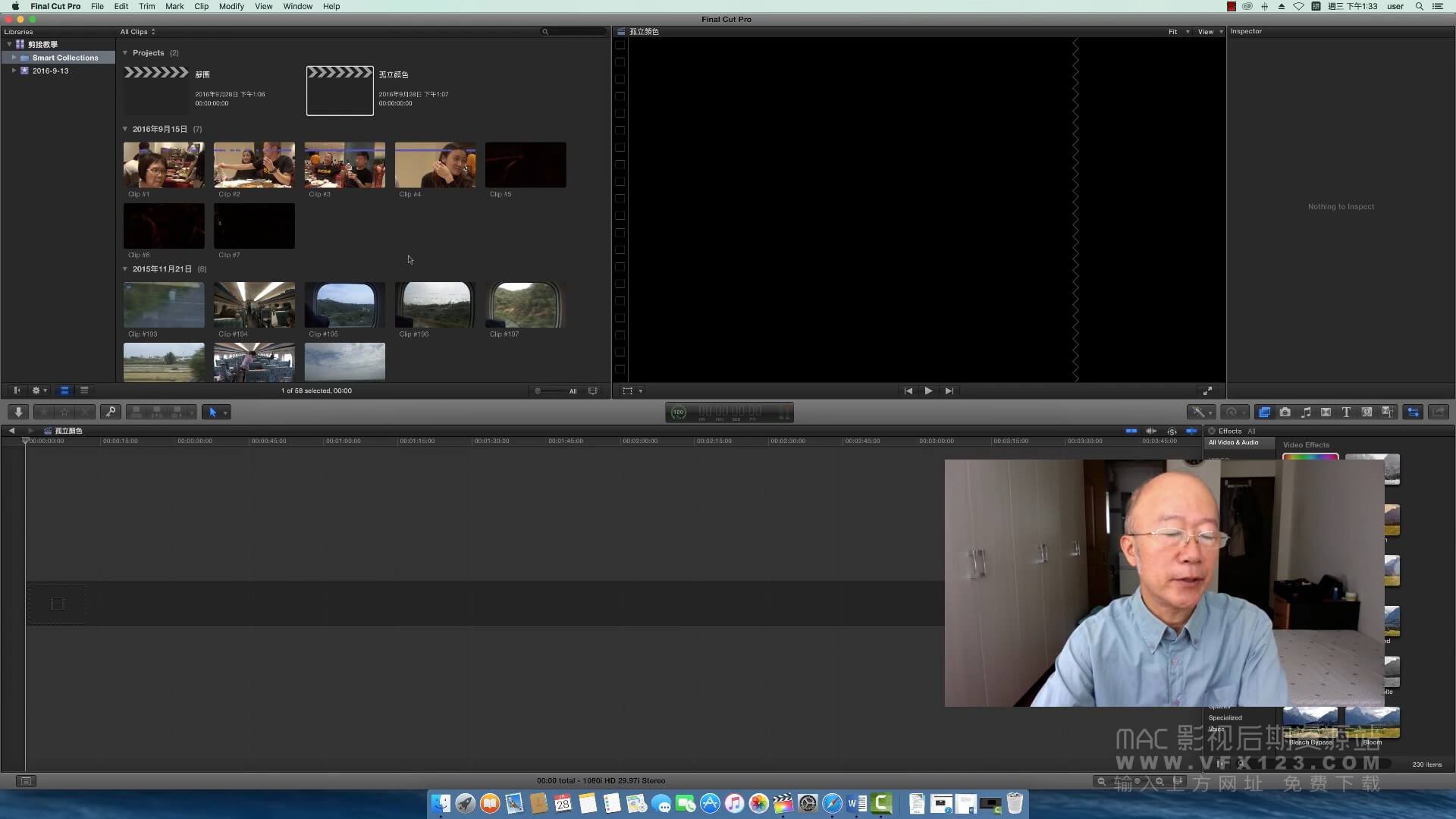Screen dimensions: 1456x819
Task: Mark selection as Favorite with green star
Action: coord(45,412)
